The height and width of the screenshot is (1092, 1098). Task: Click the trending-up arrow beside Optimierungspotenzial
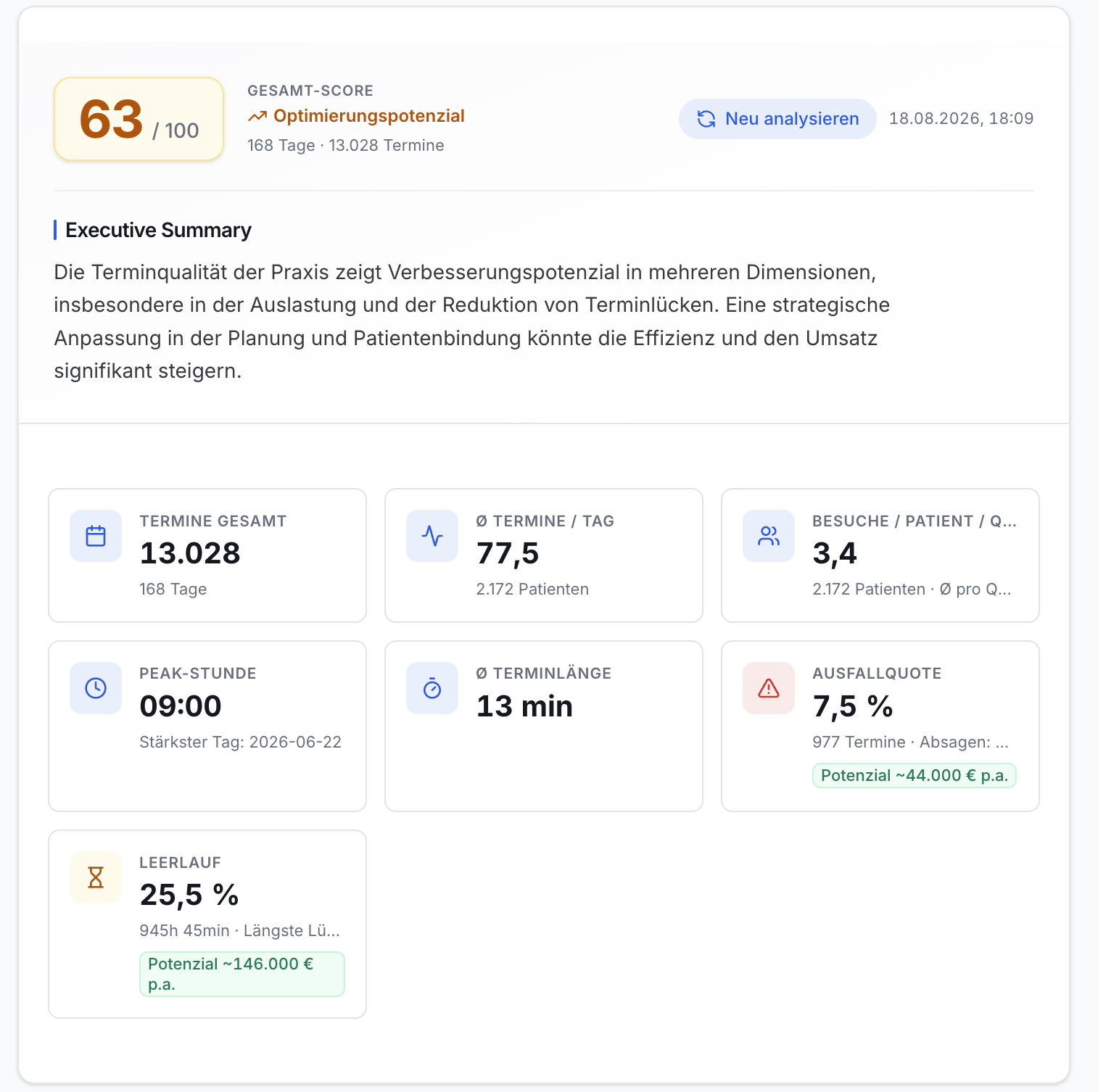(x=257, y=117)
